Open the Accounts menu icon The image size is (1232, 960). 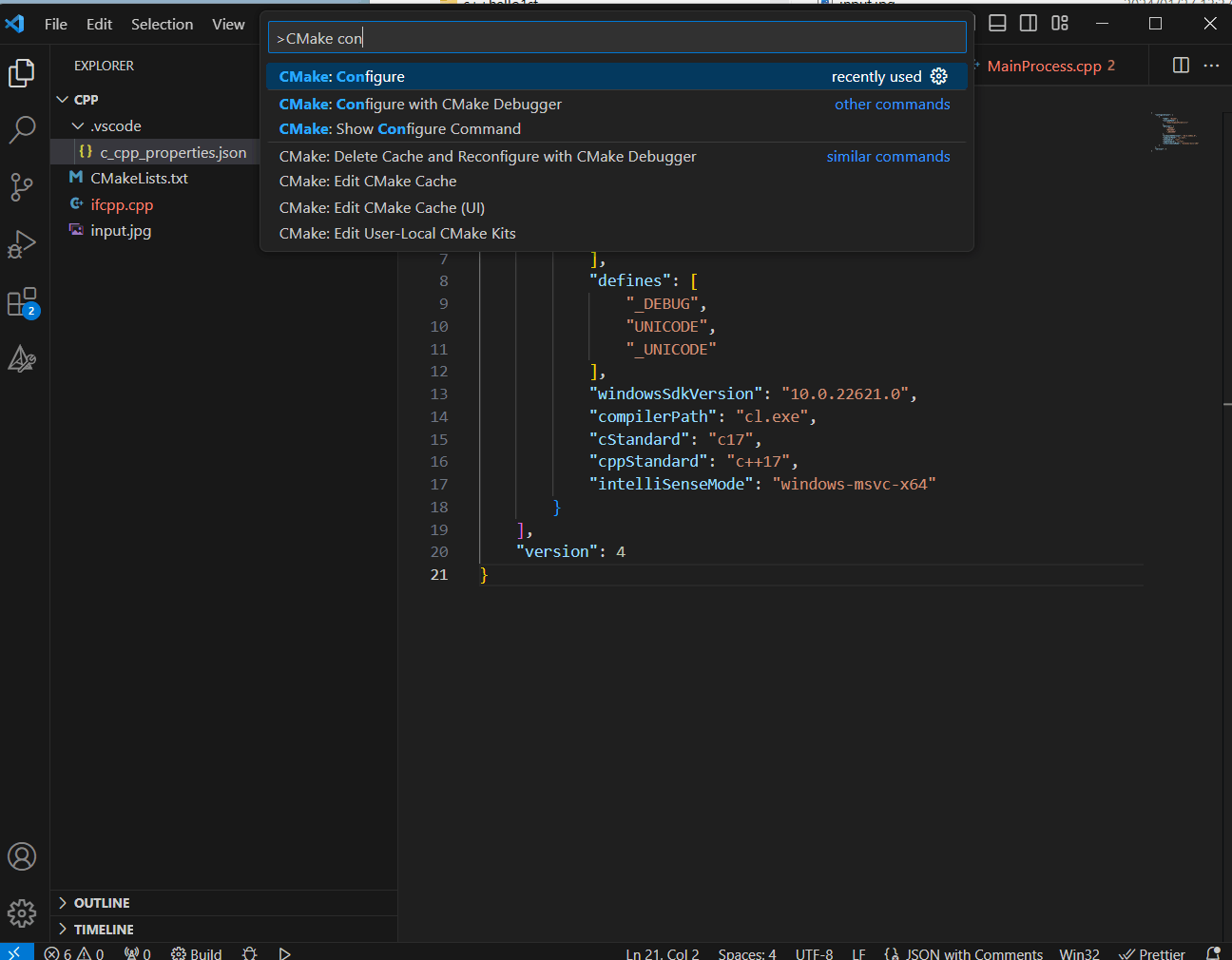[x=22, y=856]
